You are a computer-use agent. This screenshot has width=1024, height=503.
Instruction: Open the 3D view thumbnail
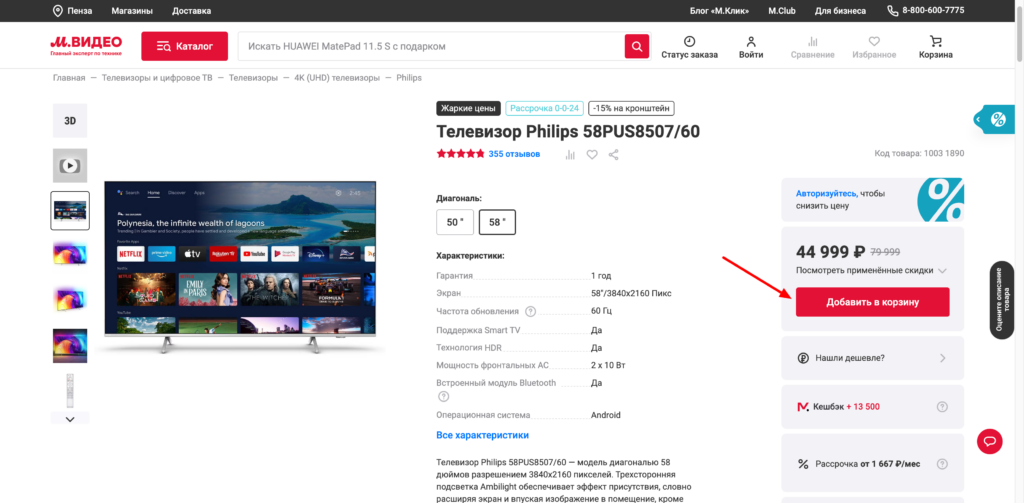point(70,121)
